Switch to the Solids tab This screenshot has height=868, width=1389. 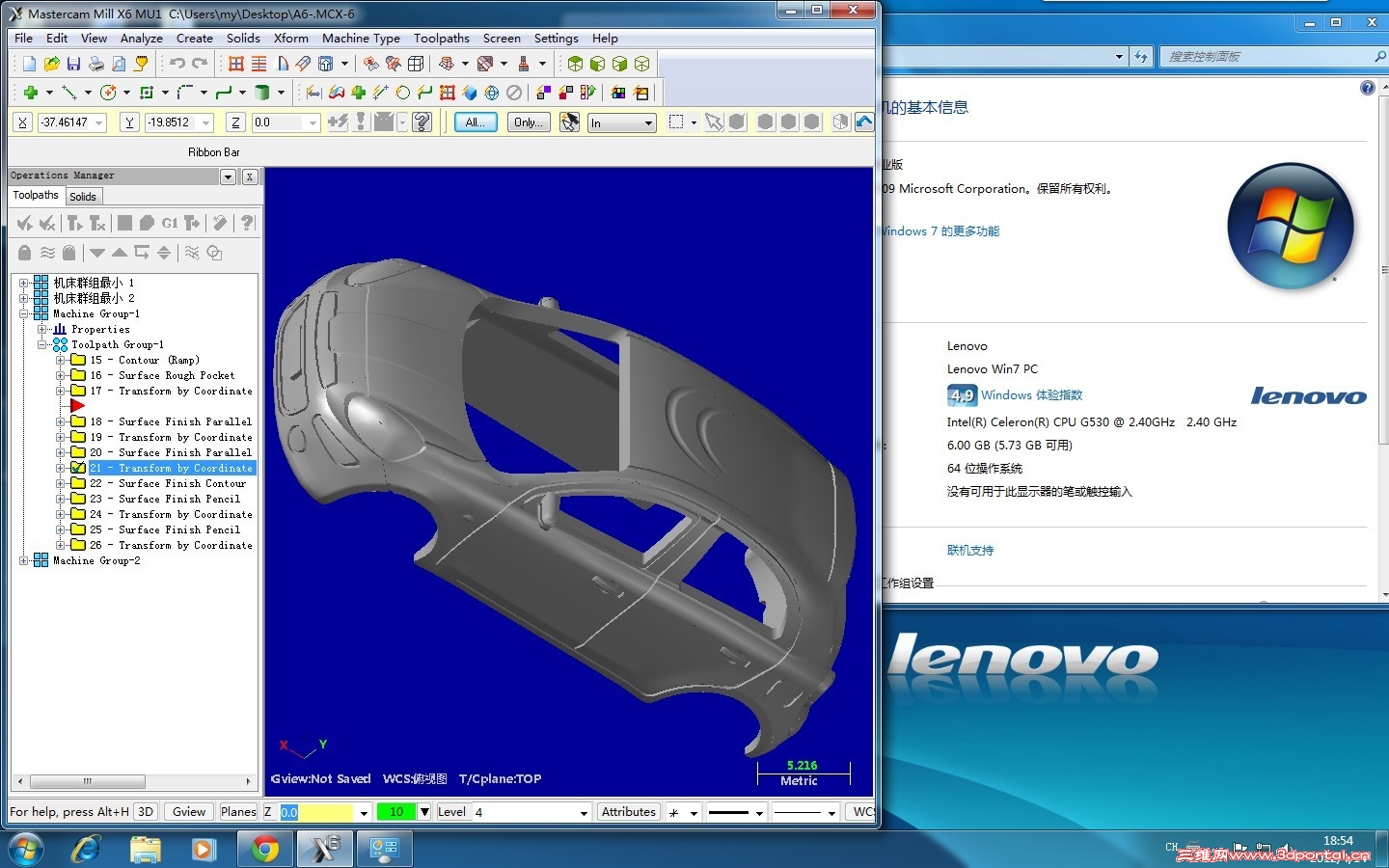click(83, 197)
